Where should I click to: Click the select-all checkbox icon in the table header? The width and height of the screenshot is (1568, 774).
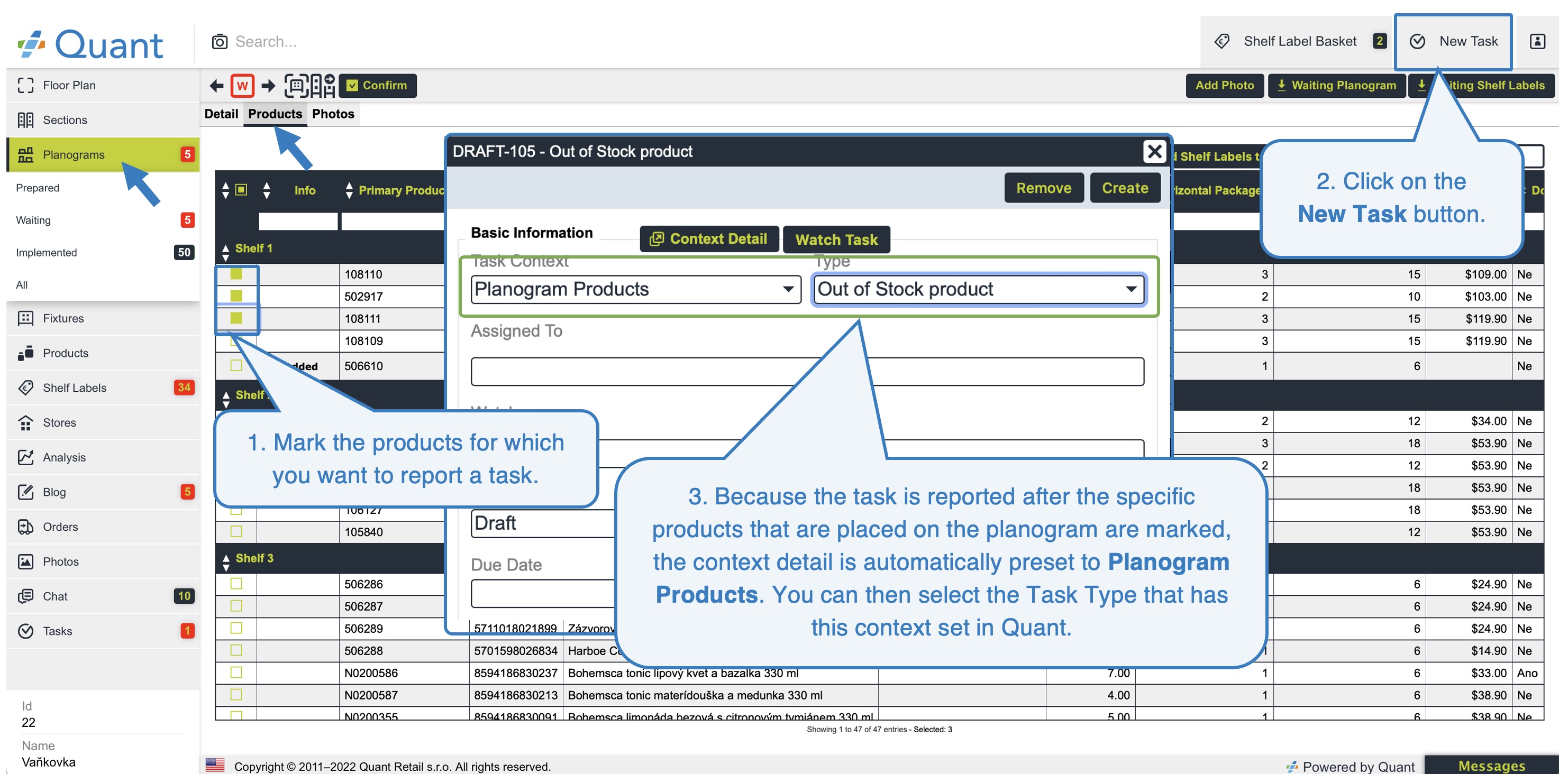point(241,190)
